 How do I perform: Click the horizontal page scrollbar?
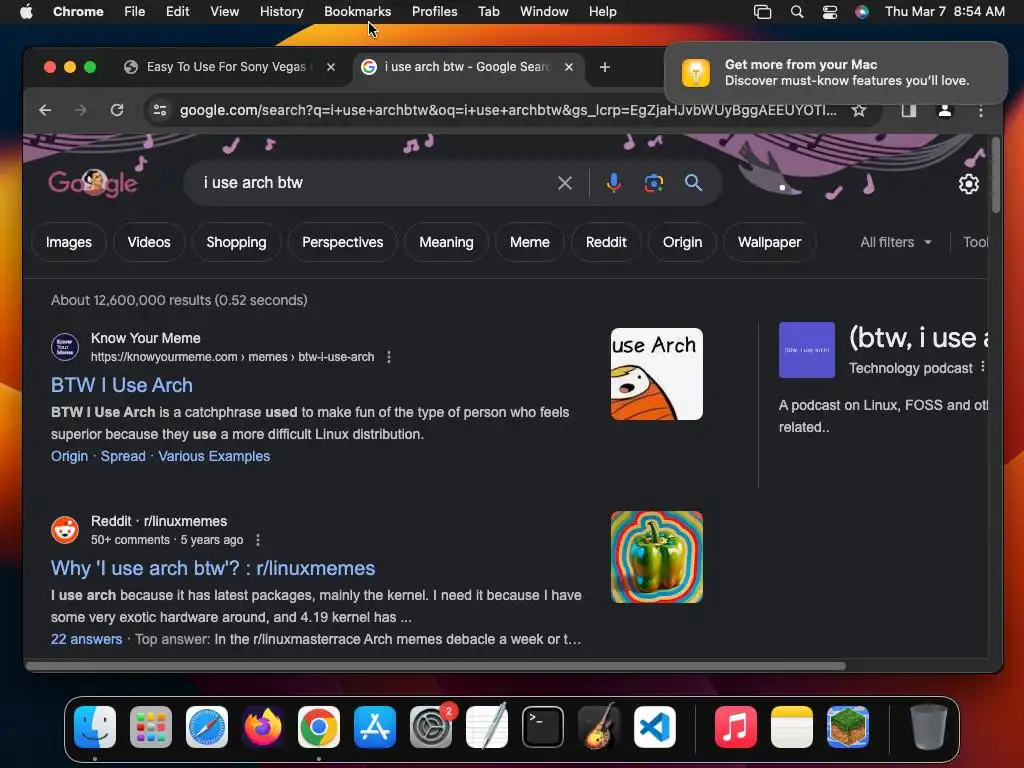[x=436, y=666]
